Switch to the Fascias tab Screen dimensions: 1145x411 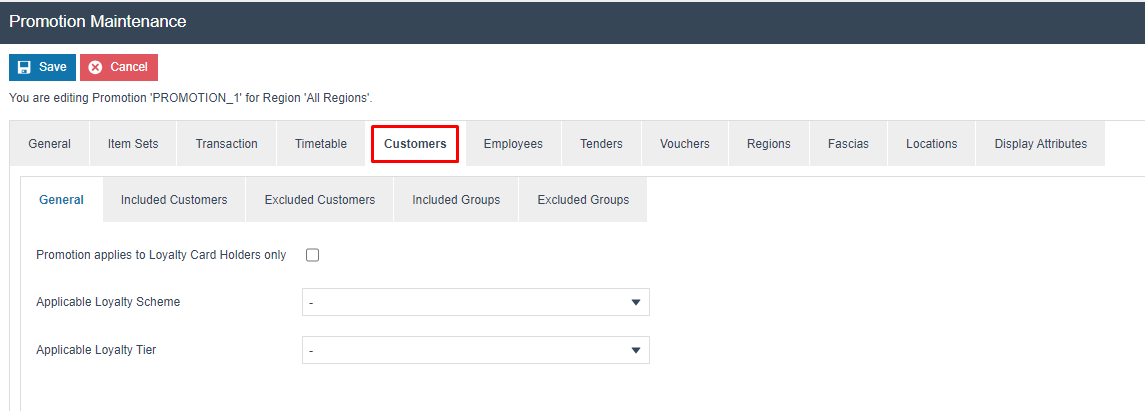click(x=848, y=144)
